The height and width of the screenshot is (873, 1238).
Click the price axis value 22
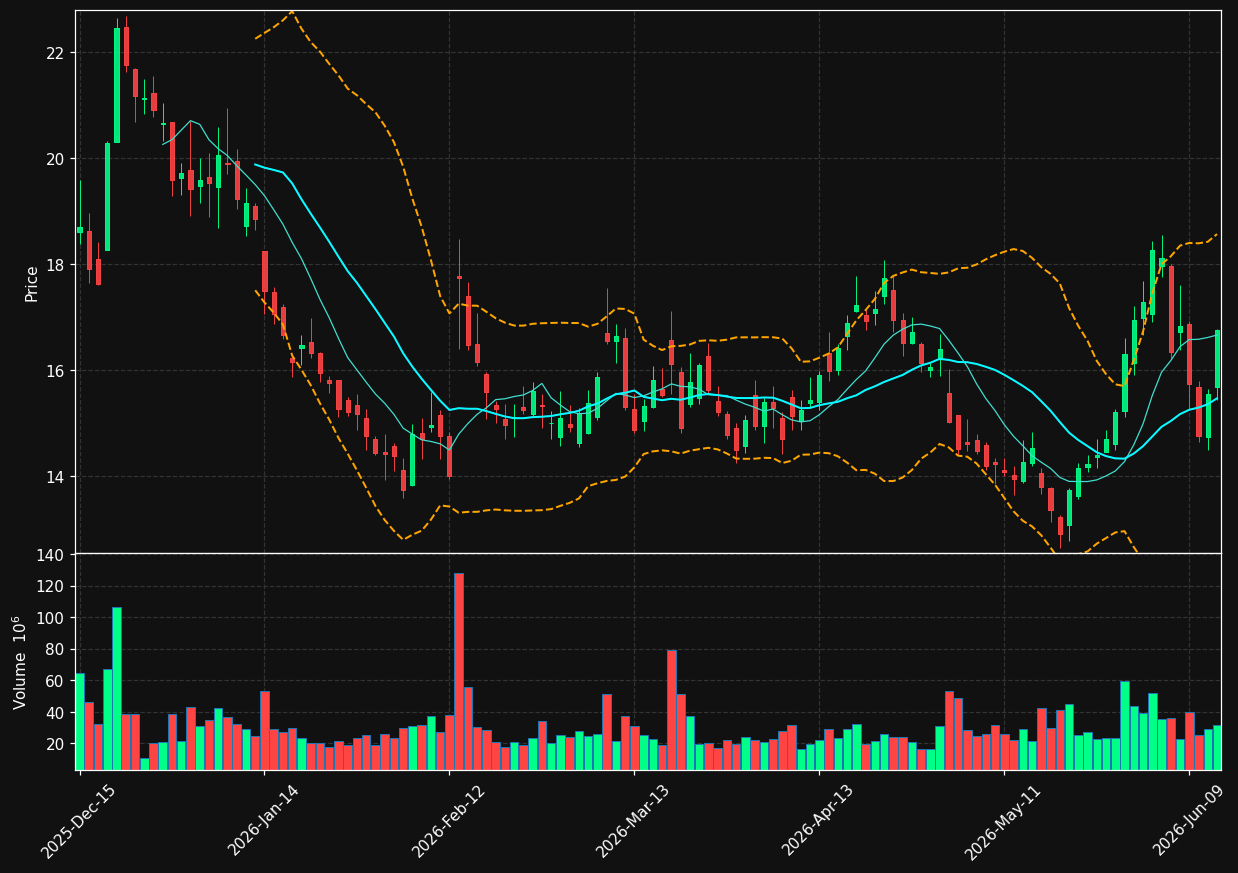[x=54, y=52]
